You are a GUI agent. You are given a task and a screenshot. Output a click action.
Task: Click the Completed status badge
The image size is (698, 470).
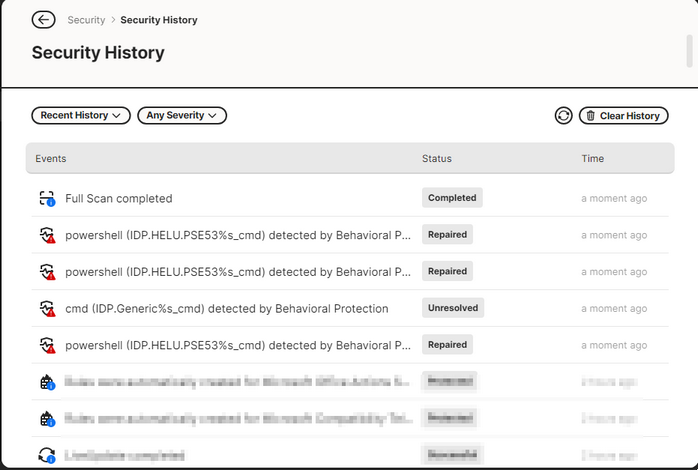click(452, 198)
